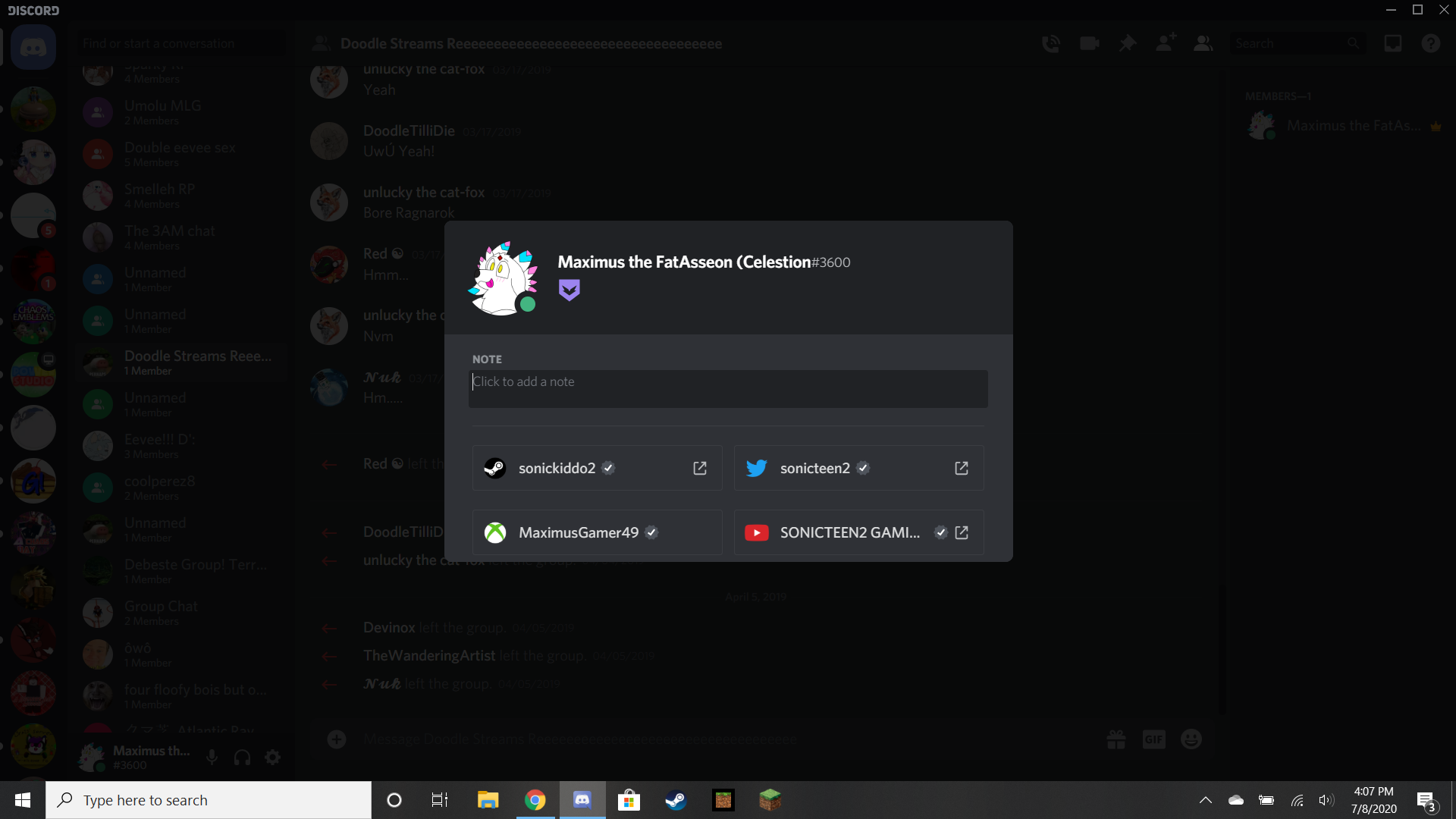Select Doodle Streams Reee... conversation
This screenshot has width=1456, height=819.
coord(182,362)
